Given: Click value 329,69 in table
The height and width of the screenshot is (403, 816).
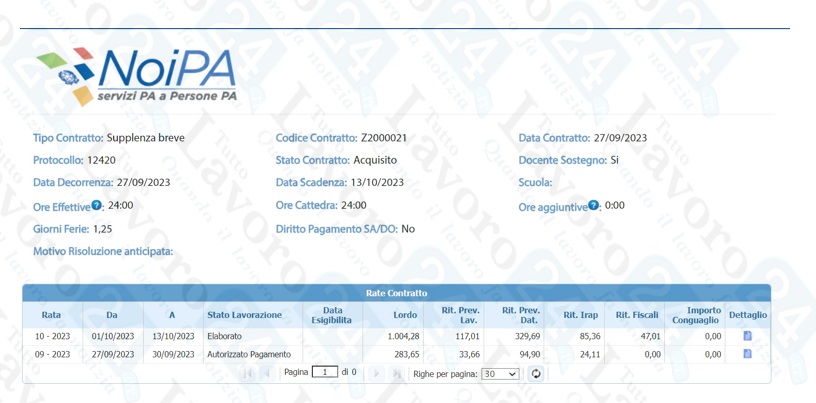Looking at the screenshot, I should pyautogui.click(x=527, y=336).
